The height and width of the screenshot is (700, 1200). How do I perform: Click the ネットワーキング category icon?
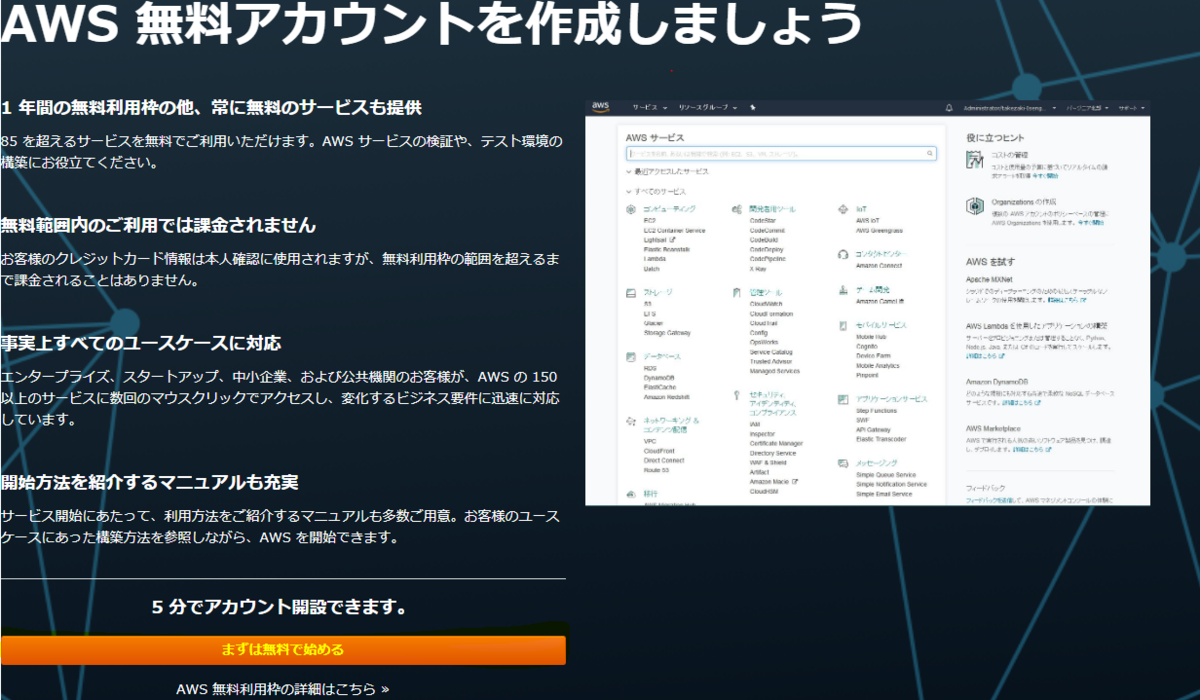631,421
